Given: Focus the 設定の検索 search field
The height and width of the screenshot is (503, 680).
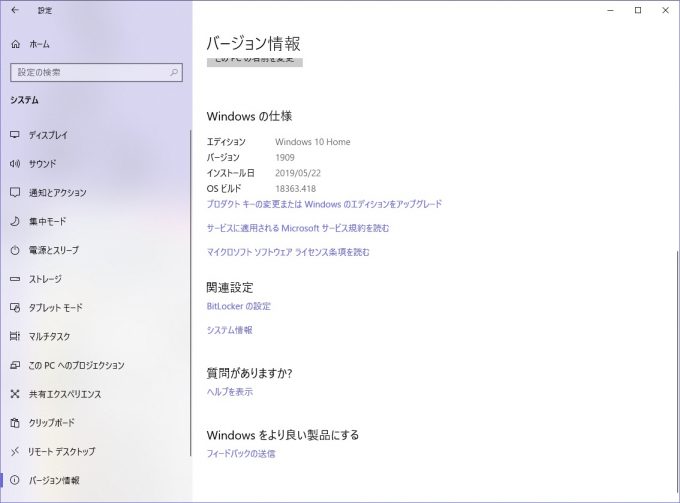Looking at the screenshot, I should [96, 72].
